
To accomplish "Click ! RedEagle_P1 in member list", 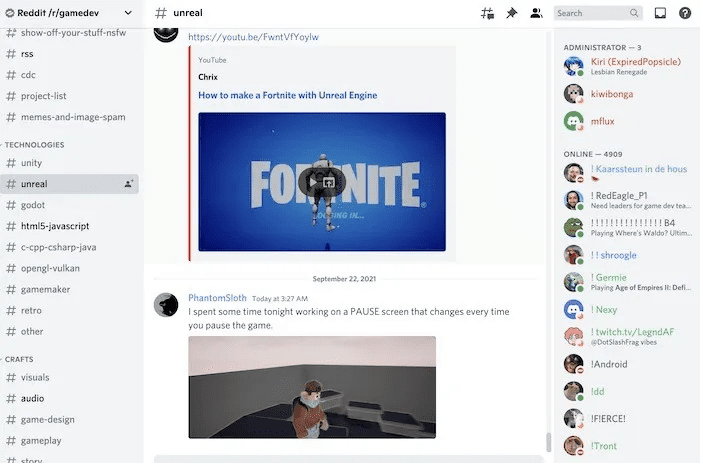I will (626, 200).
